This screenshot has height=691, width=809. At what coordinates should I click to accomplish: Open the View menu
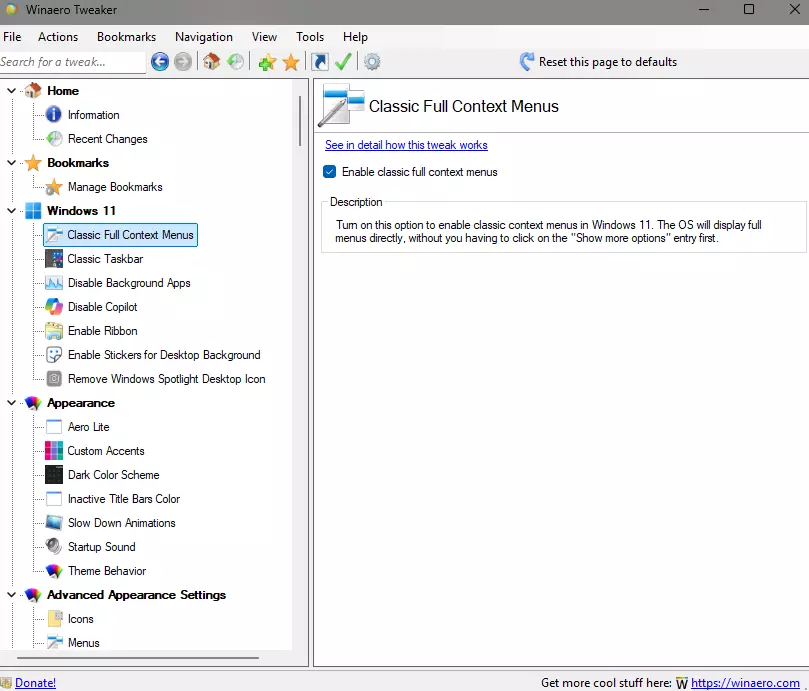point(264,37)
